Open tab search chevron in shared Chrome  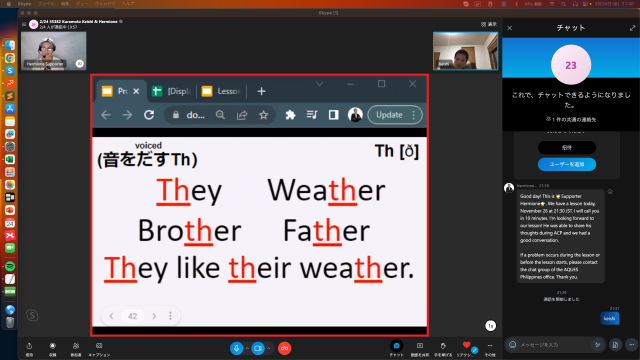coord(319,84)
